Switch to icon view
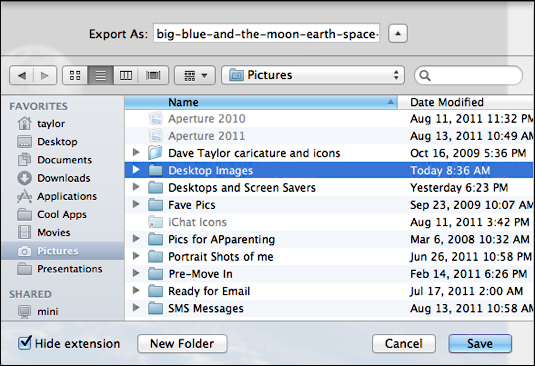Image resolution: width=535 pixels, height=366 pixels. tap(75, 75)
